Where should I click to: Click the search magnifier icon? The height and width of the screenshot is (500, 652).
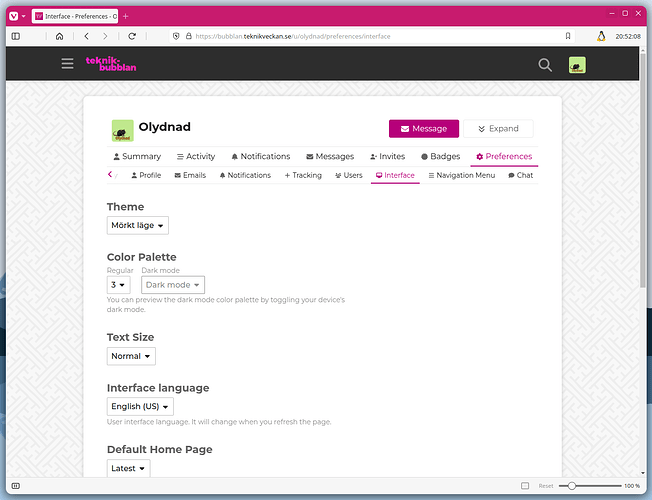(545, 65)
